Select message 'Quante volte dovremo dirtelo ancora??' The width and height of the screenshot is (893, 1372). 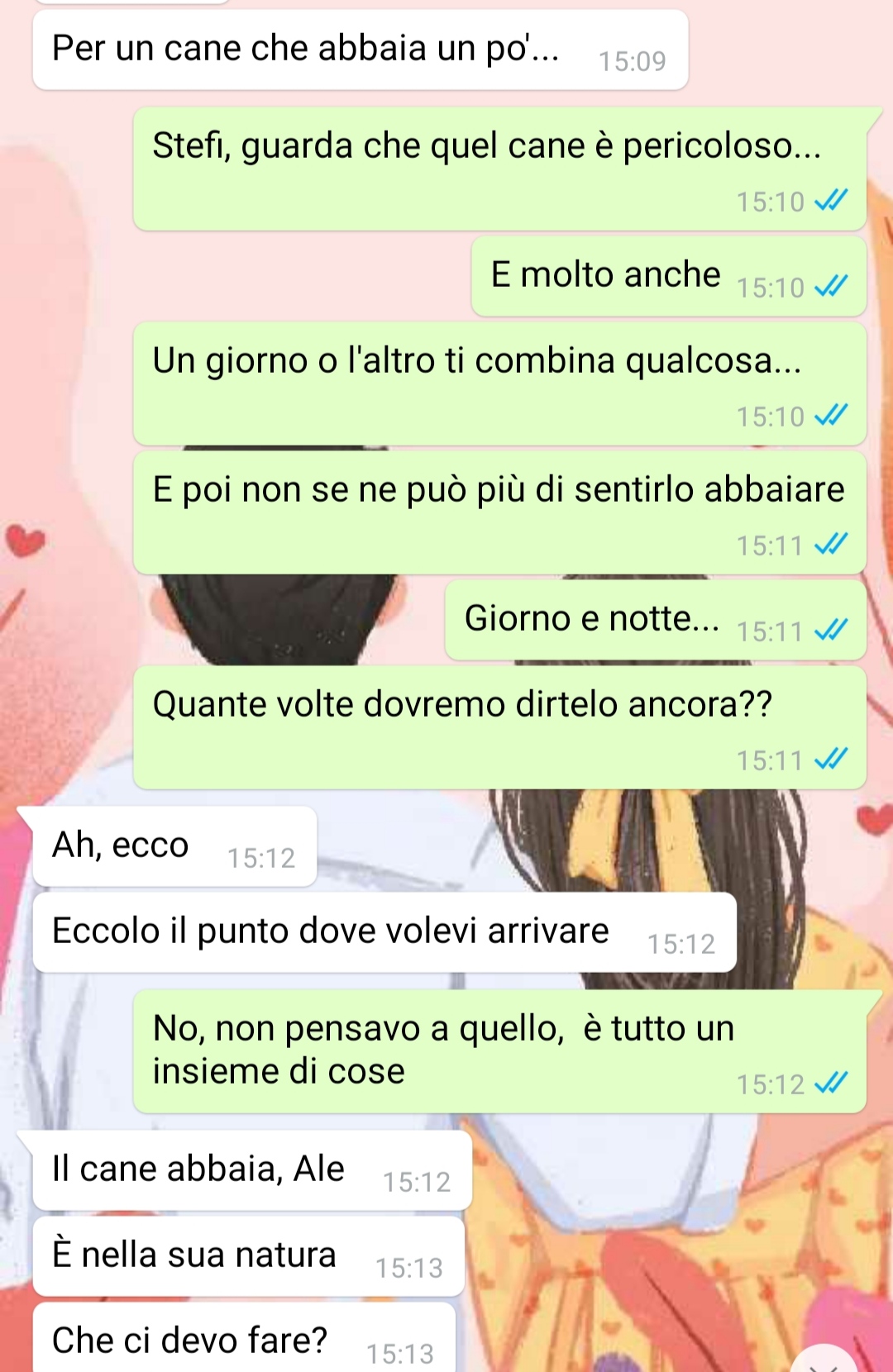(499, 727)
